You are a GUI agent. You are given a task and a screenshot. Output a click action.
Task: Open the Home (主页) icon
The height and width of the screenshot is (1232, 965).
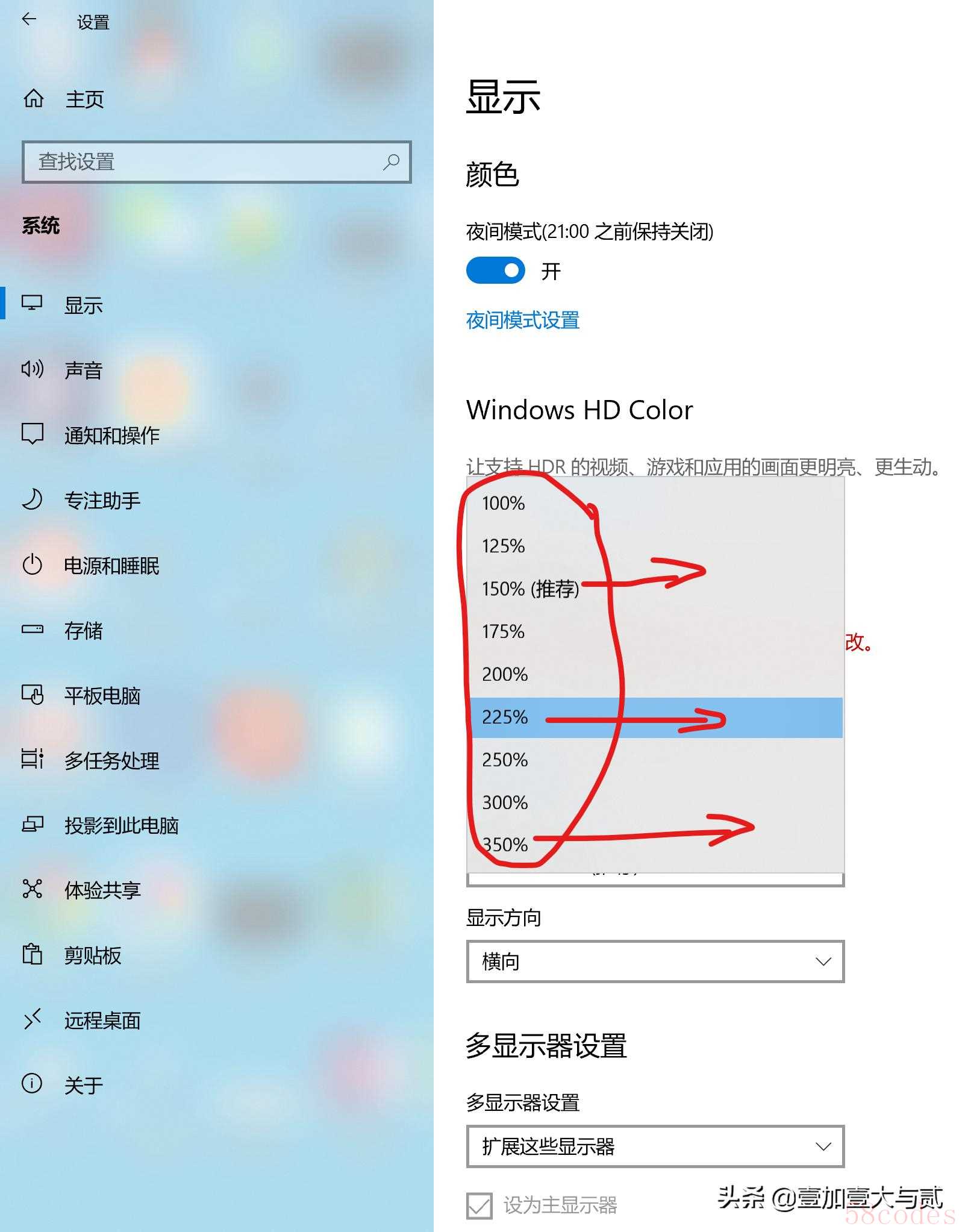click(33, 98)
